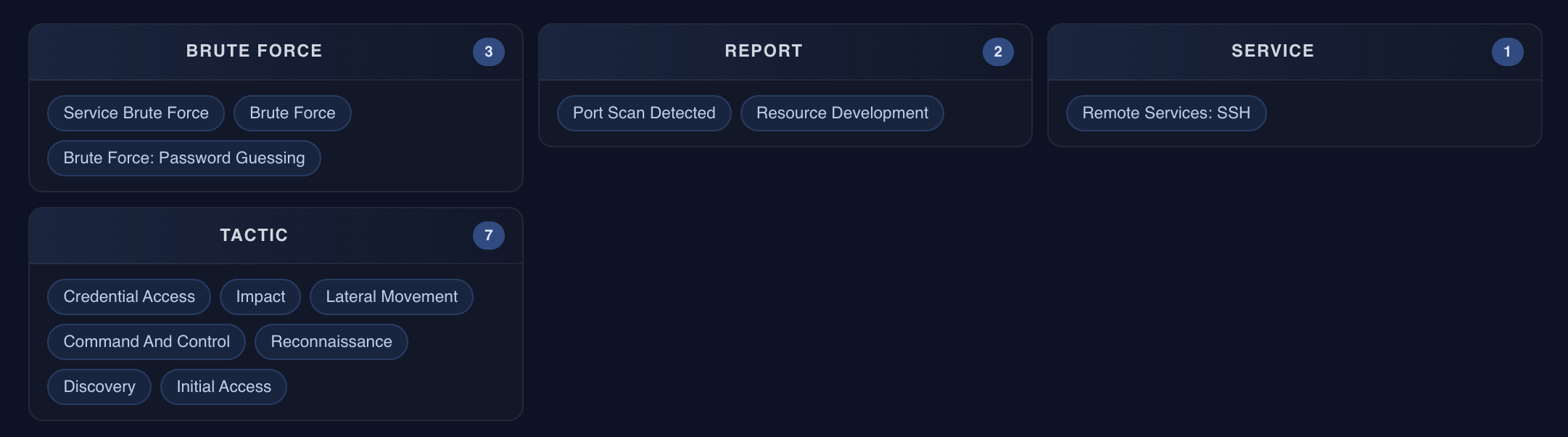The width and height of the screenshot is (1568, 437).
Task: Pick the Lateral Movement tactic tag
Action: pos(392,297)
